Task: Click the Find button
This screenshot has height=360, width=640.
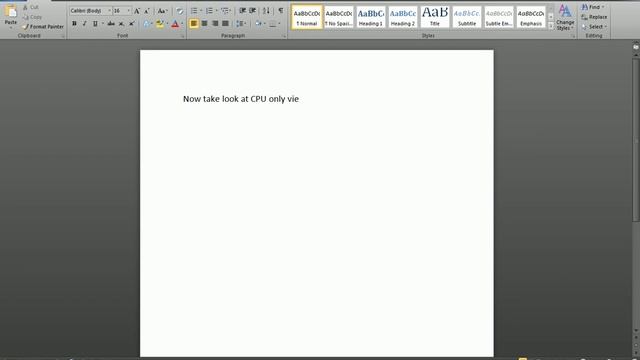Action: [591, 7]
